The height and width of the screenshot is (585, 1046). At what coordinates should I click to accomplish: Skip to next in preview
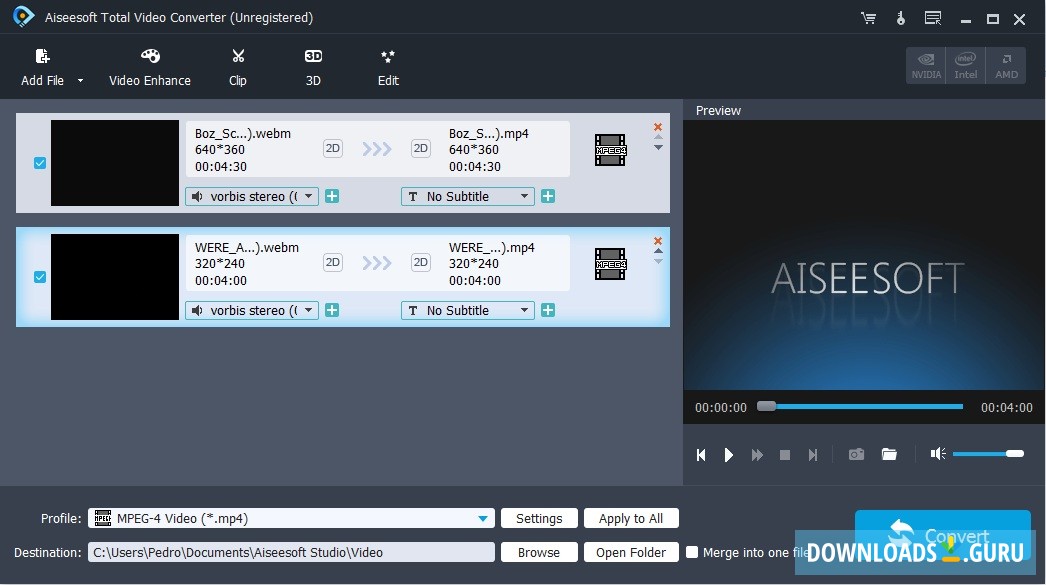tap(813, 455)
